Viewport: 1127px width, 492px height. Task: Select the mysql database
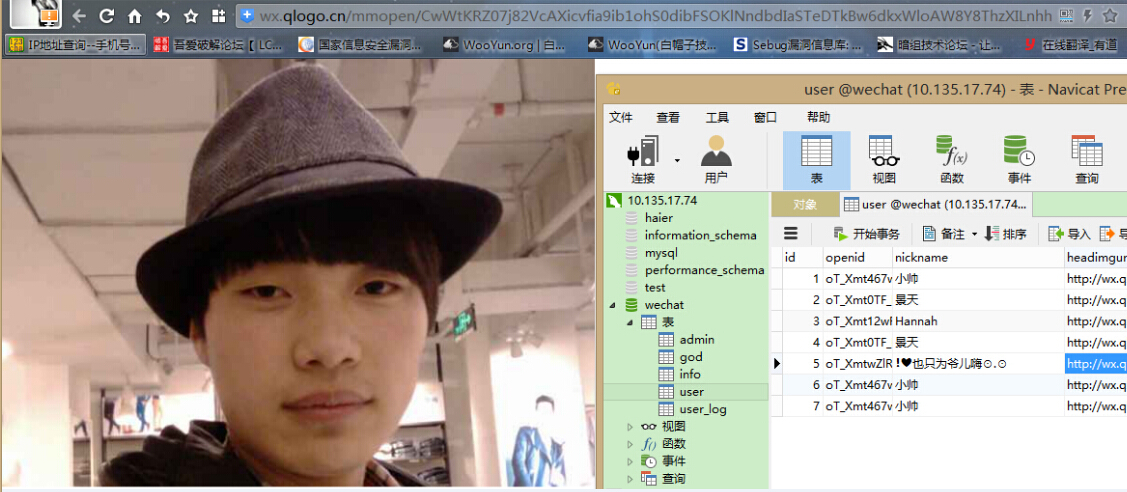(x=661, y=253)
